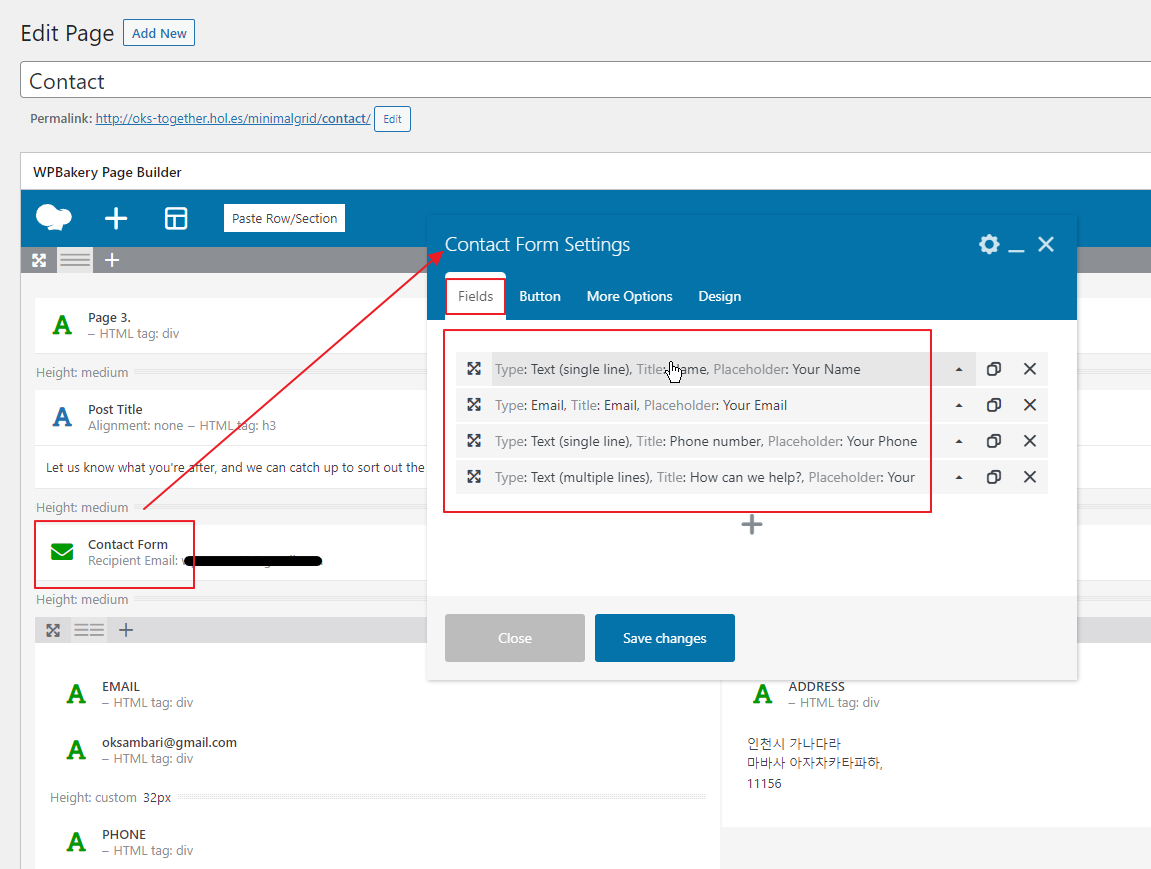
Task: Click the Korean address text block
Action: 815,763
